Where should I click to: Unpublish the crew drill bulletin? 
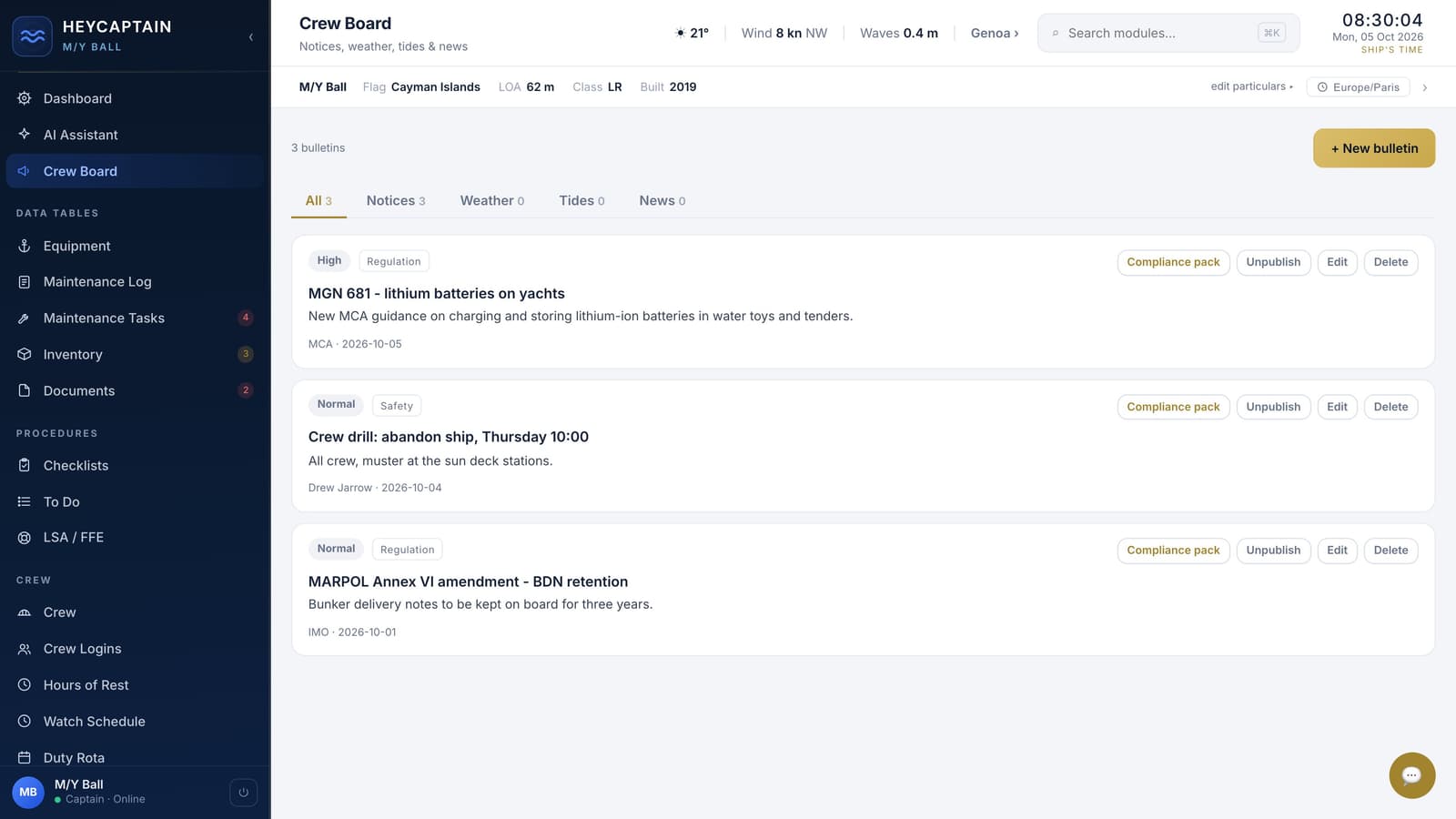[1273, 407]
